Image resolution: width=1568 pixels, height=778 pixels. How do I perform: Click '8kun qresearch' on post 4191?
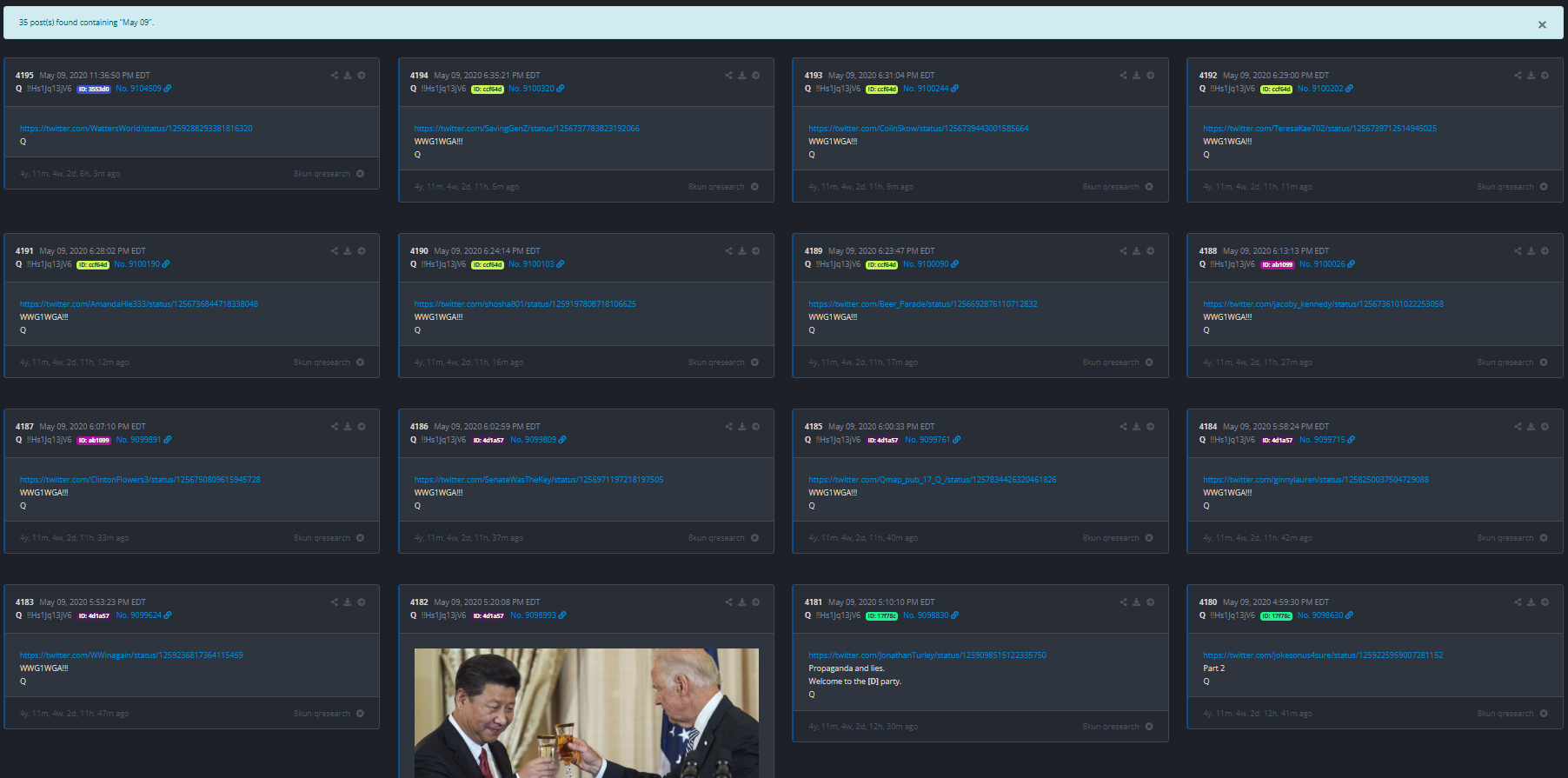(322, 362)
